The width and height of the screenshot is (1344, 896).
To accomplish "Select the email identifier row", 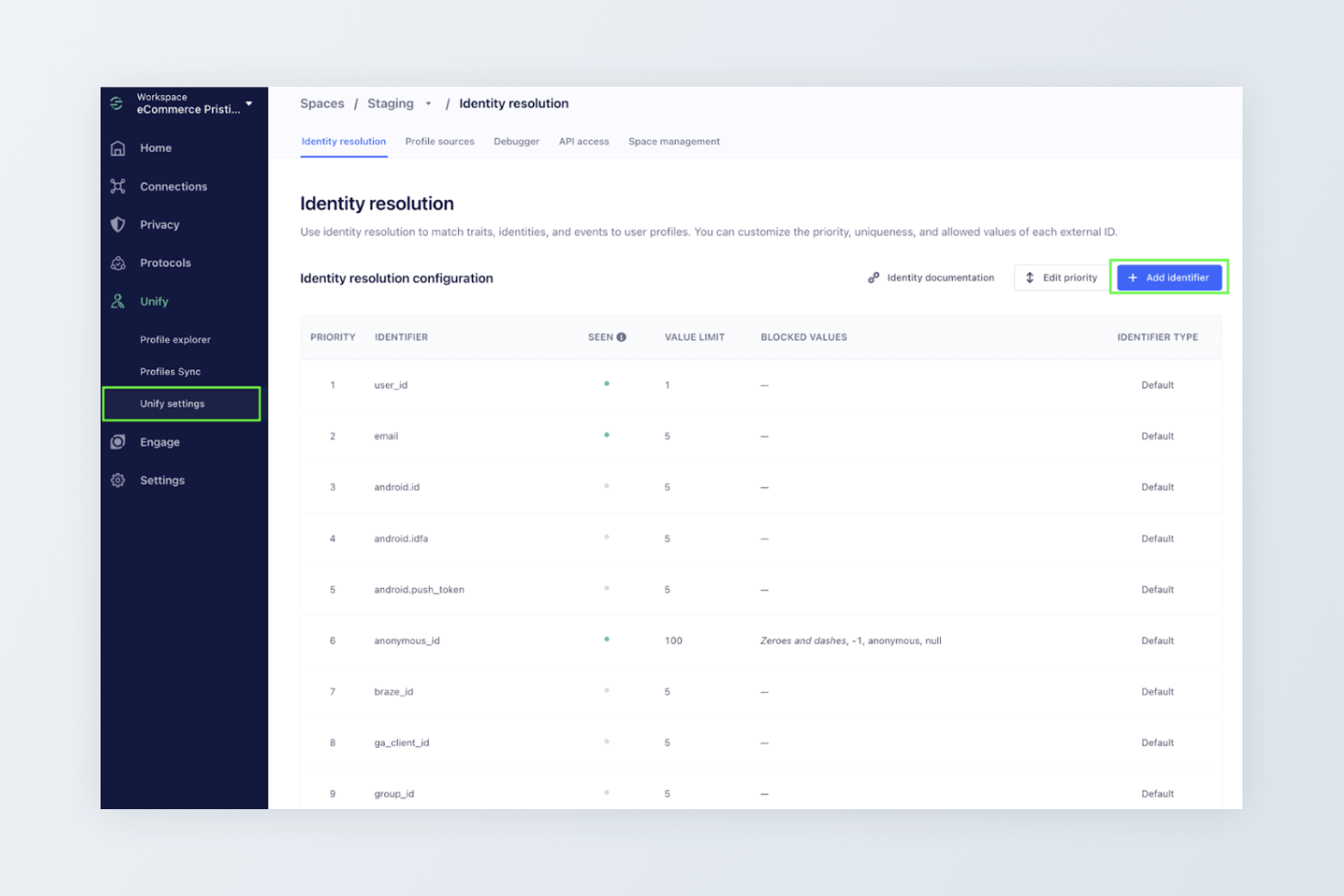I will pos(761,436).
